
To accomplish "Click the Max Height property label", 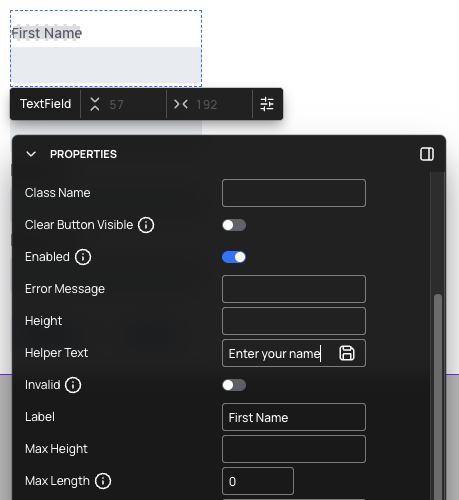I will pos(56,449).
